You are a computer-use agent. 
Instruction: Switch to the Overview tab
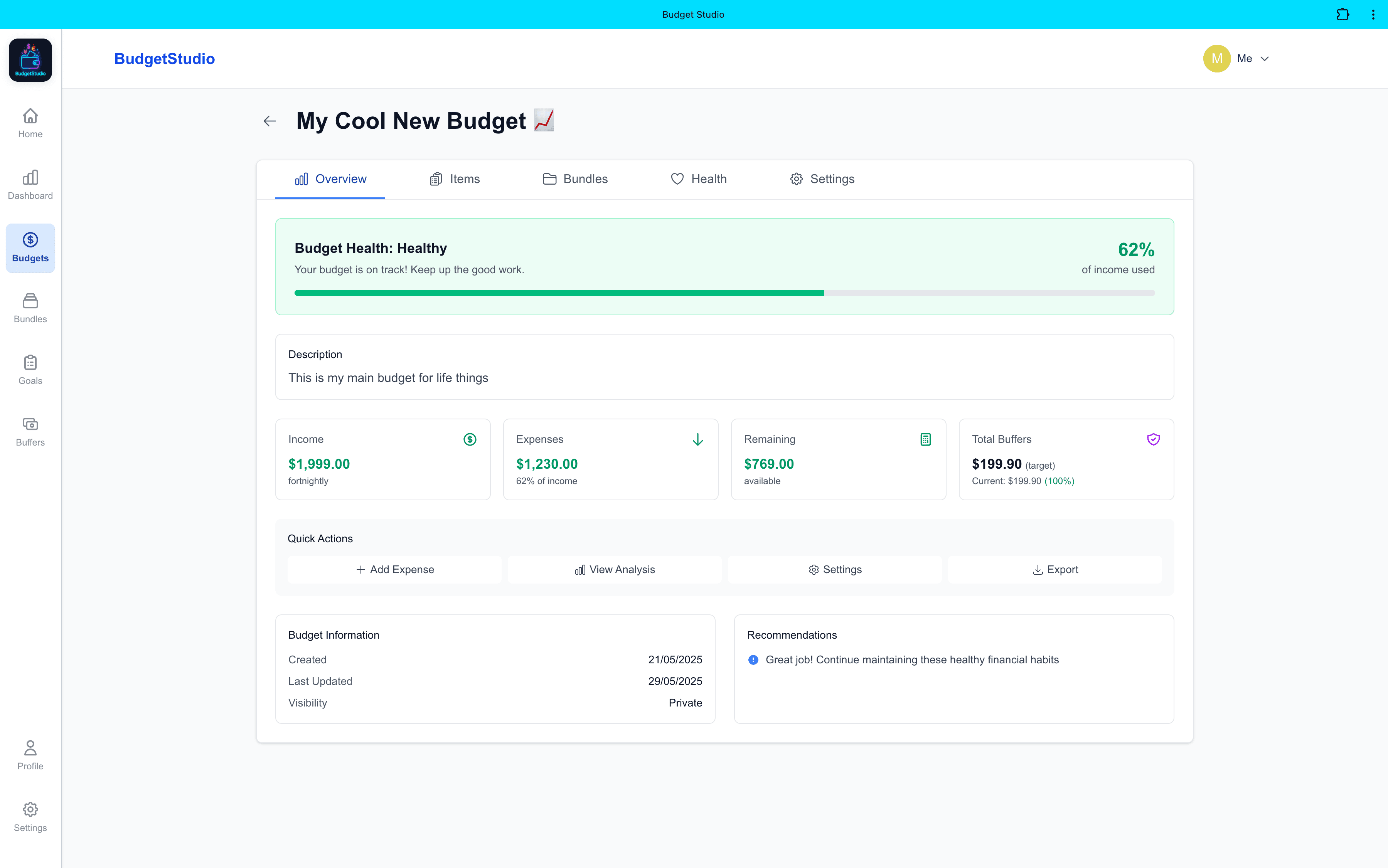tap(330, 179)
